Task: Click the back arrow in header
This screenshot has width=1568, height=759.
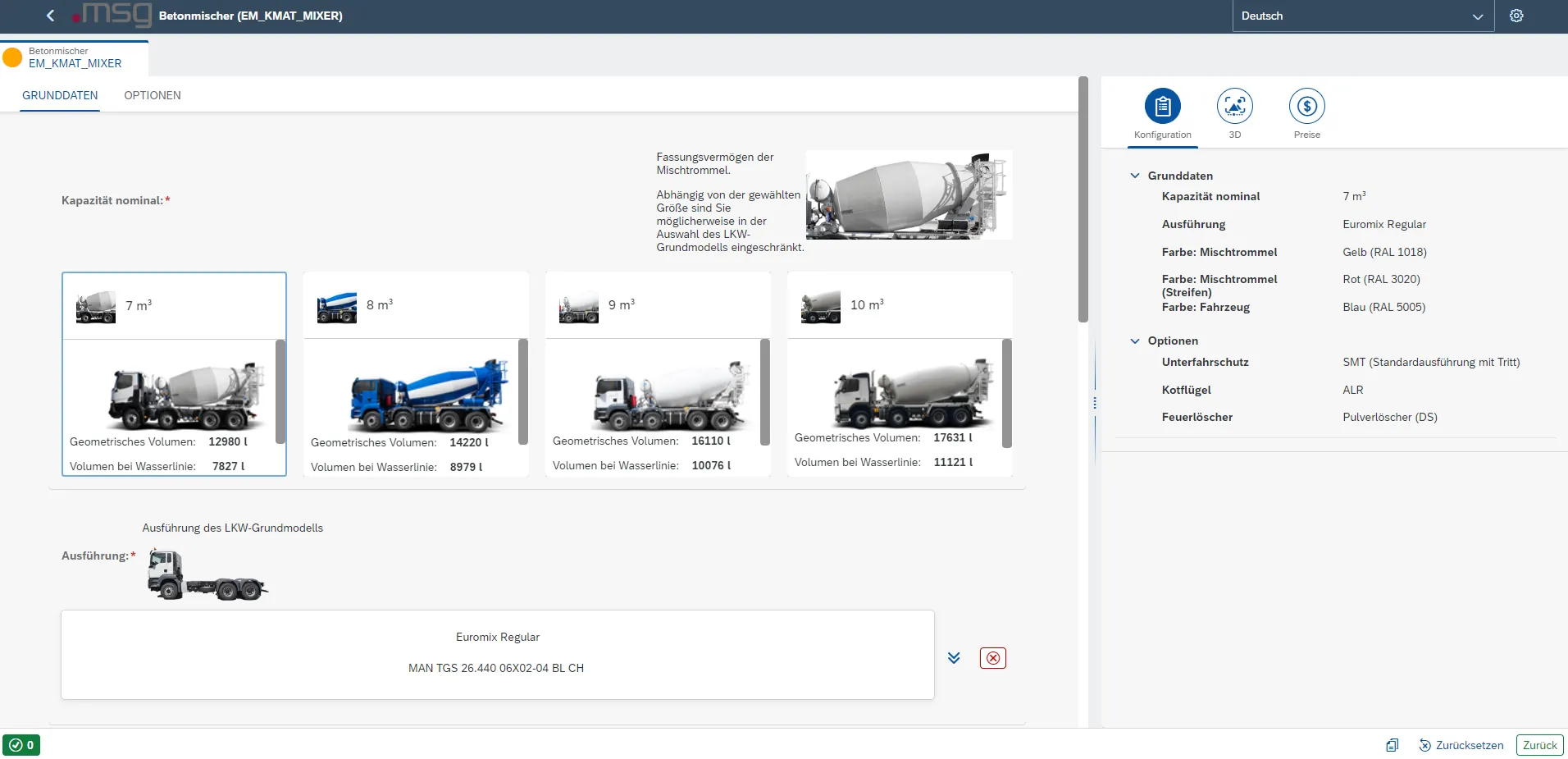Action: point(51,16)
